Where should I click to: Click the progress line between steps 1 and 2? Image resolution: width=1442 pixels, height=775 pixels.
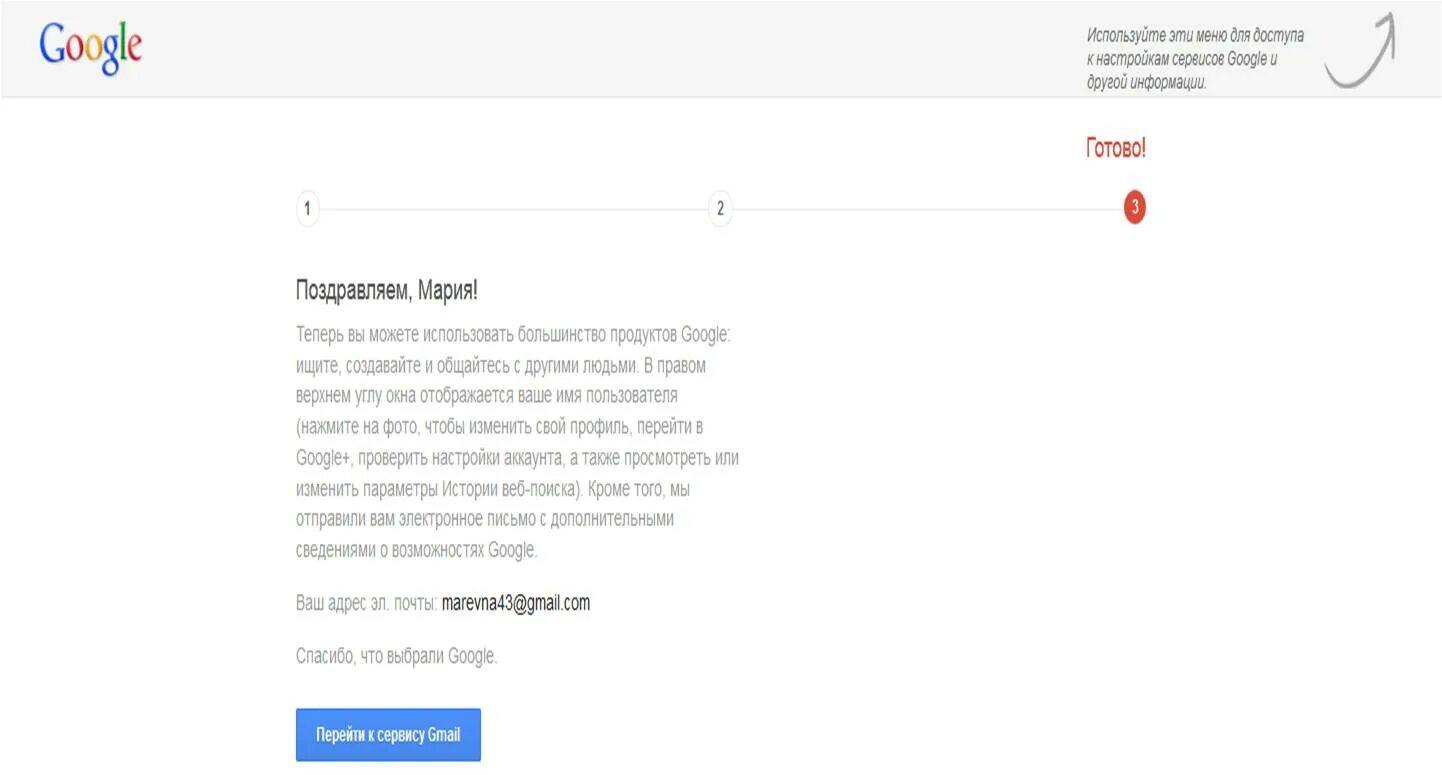(x=515, y=209)
